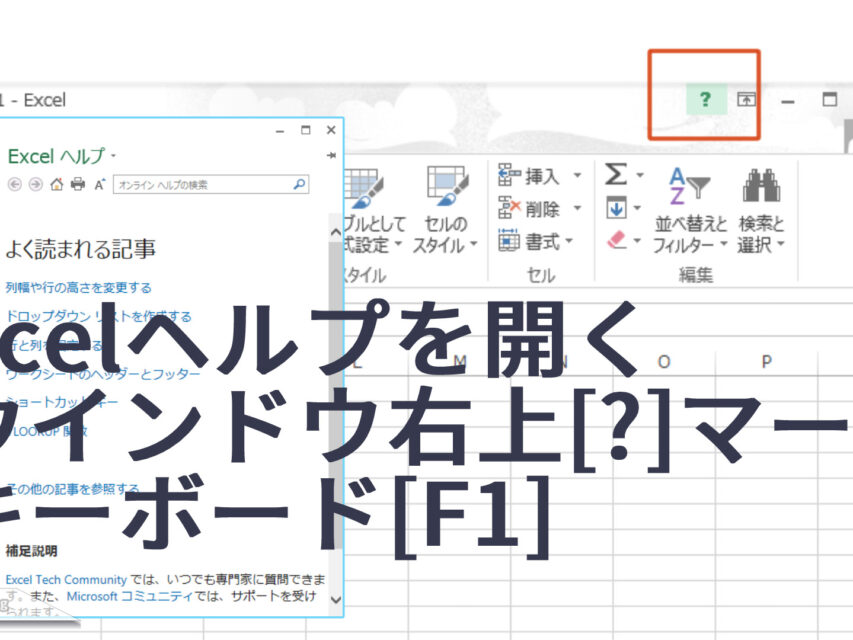Viewport: 853px width, 640px height.
Task: Click the Find and Select binoculars icon
Action: pos(762,186)
